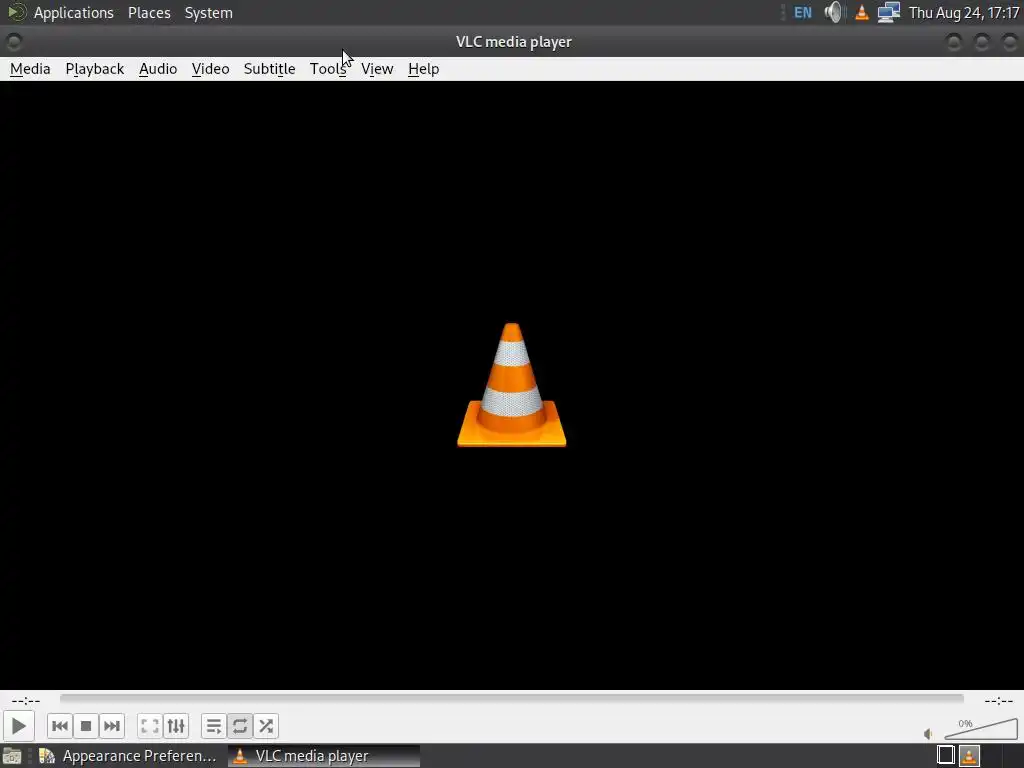Select VLC media player taskbar button
Screen dimensions: 1024x768
pos(324,756)
